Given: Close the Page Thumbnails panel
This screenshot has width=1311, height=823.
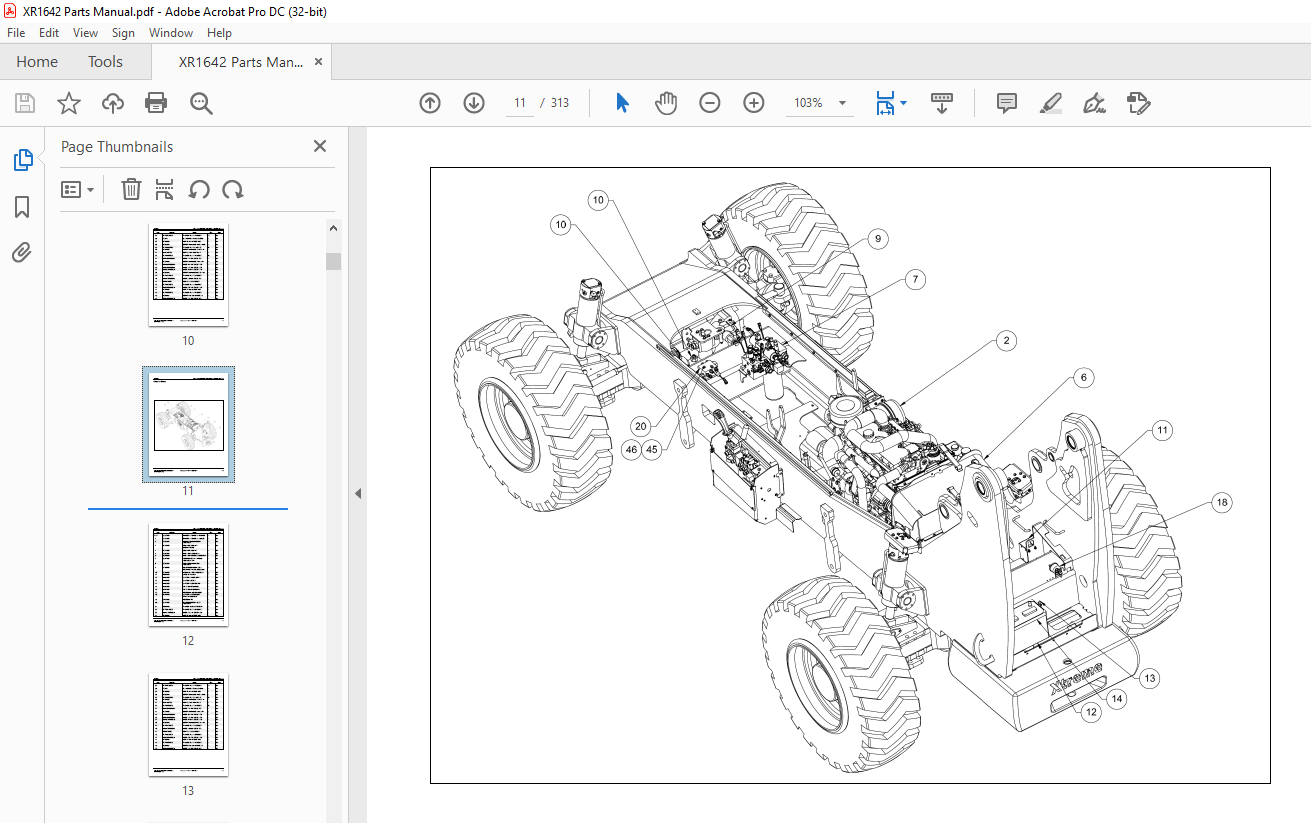Looking at the screenshot, I should click(x=320, y=146).
